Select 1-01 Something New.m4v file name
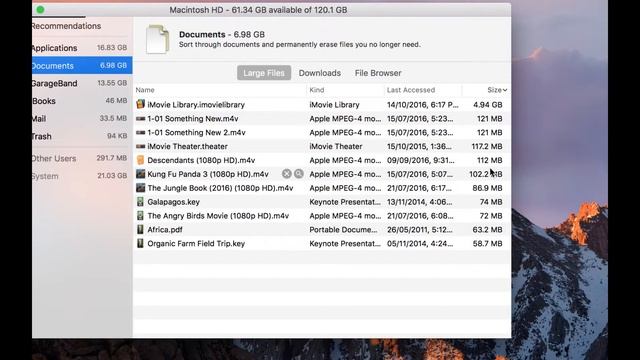Viewport: 640px width, 360px height. point(193,118)
